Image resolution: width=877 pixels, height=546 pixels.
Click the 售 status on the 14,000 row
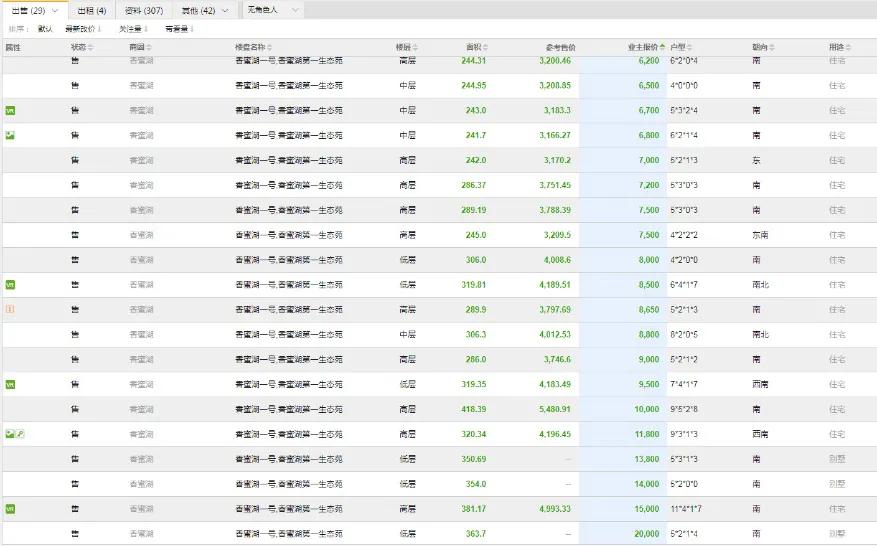pyautogui.click(x=75, y=484)
